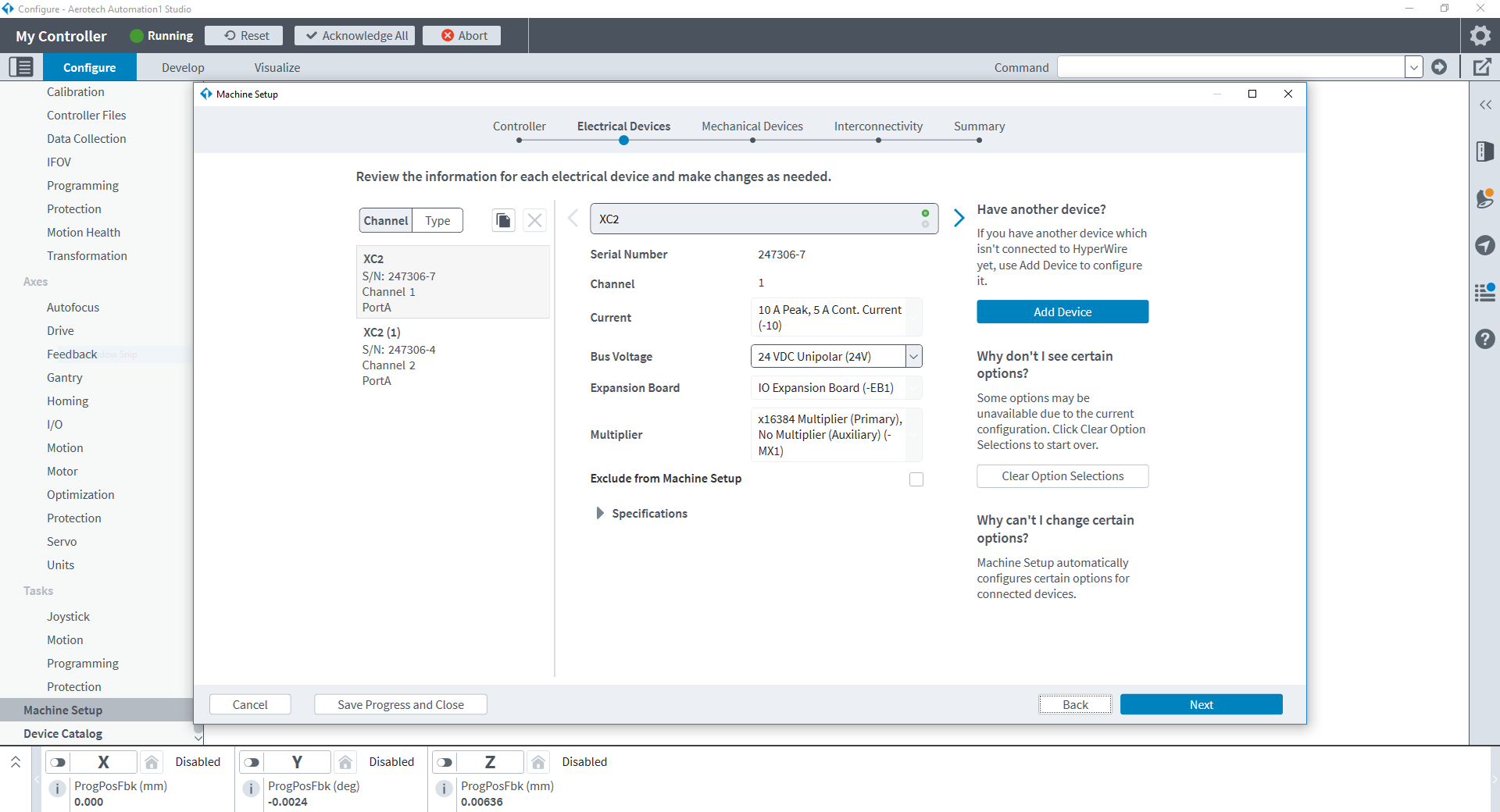Click Clear Option Selections button
This screenshot has height=812, width=1500.
click(x=1062, y=476)
